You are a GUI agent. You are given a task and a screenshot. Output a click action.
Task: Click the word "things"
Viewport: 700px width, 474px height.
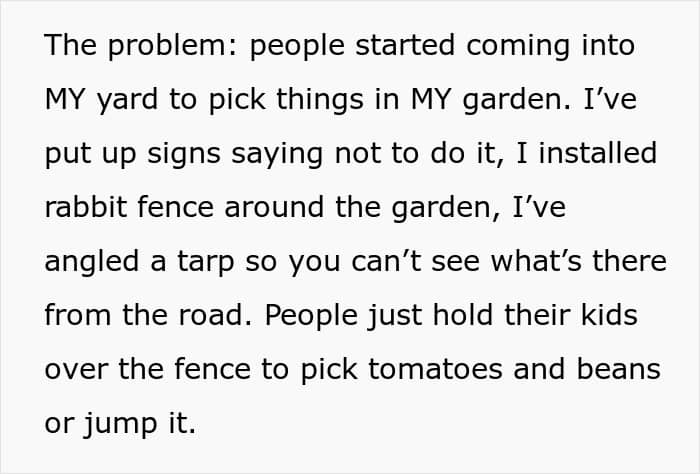[x=320, y=100]
